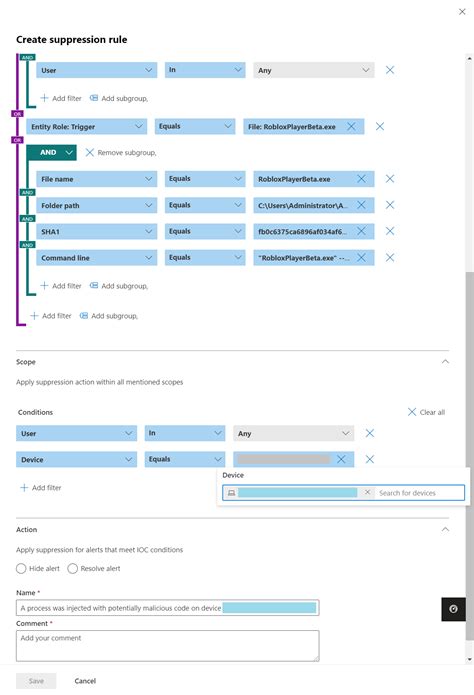Open the AND operator dropdown of subgroup
The image size is (474, 695).
click(51, 152)
